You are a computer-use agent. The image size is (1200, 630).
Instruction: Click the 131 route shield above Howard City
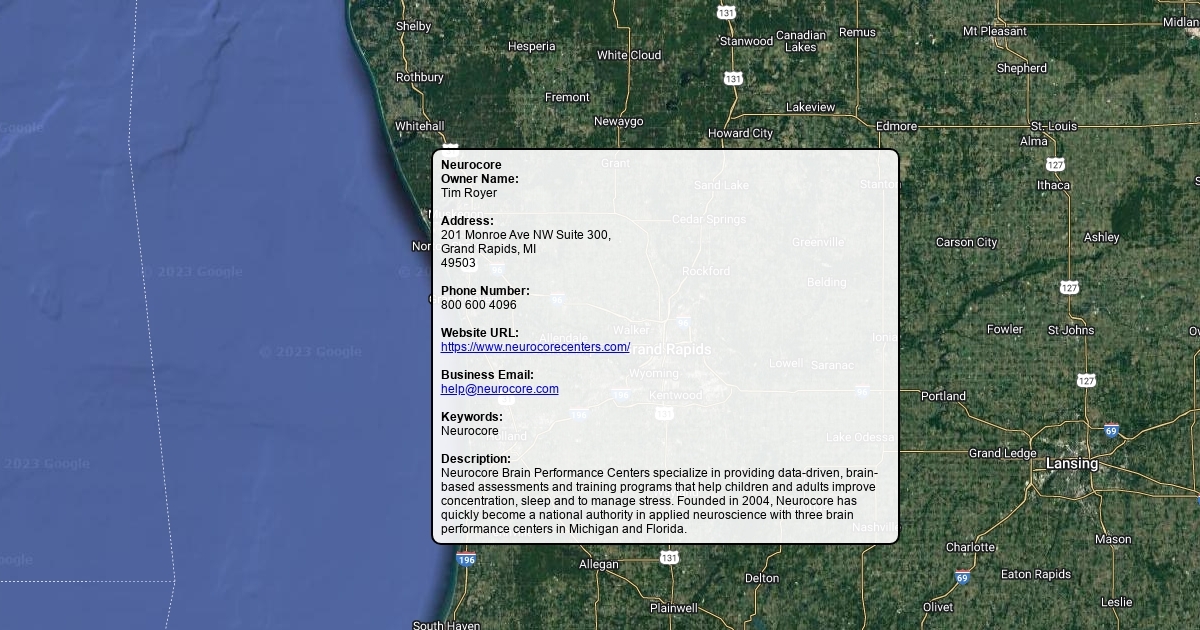pos(733,78)
